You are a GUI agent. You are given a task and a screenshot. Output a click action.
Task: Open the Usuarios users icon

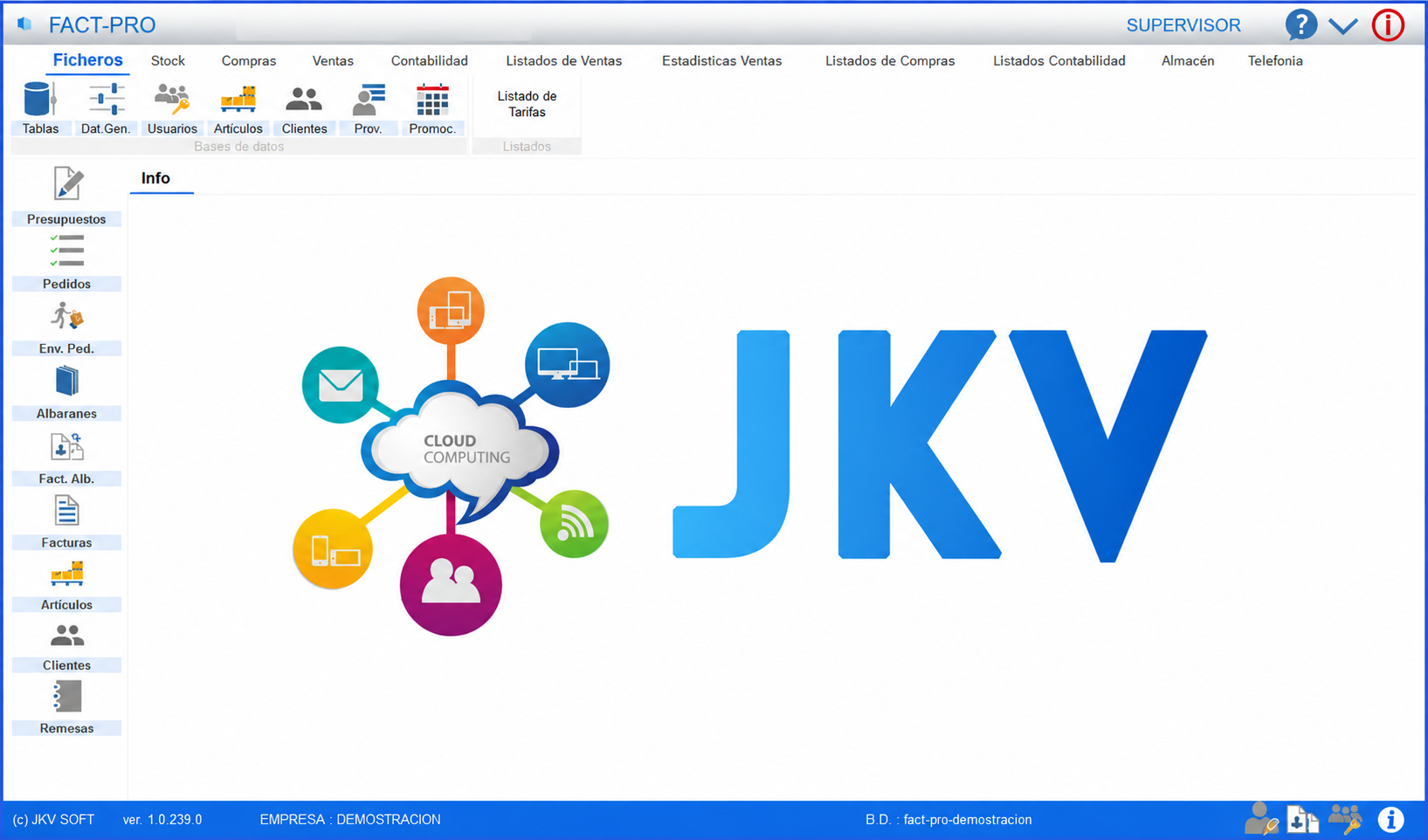point(172,107)
